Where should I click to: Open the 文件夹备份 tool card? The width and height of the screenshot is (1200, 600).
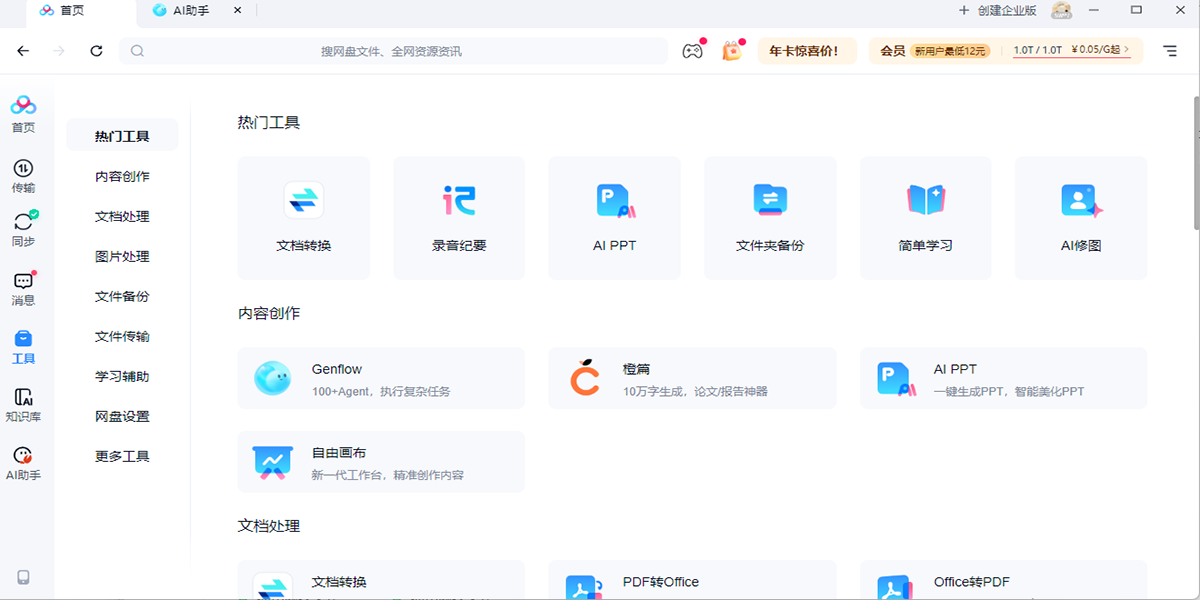click(x=770, y=217)
